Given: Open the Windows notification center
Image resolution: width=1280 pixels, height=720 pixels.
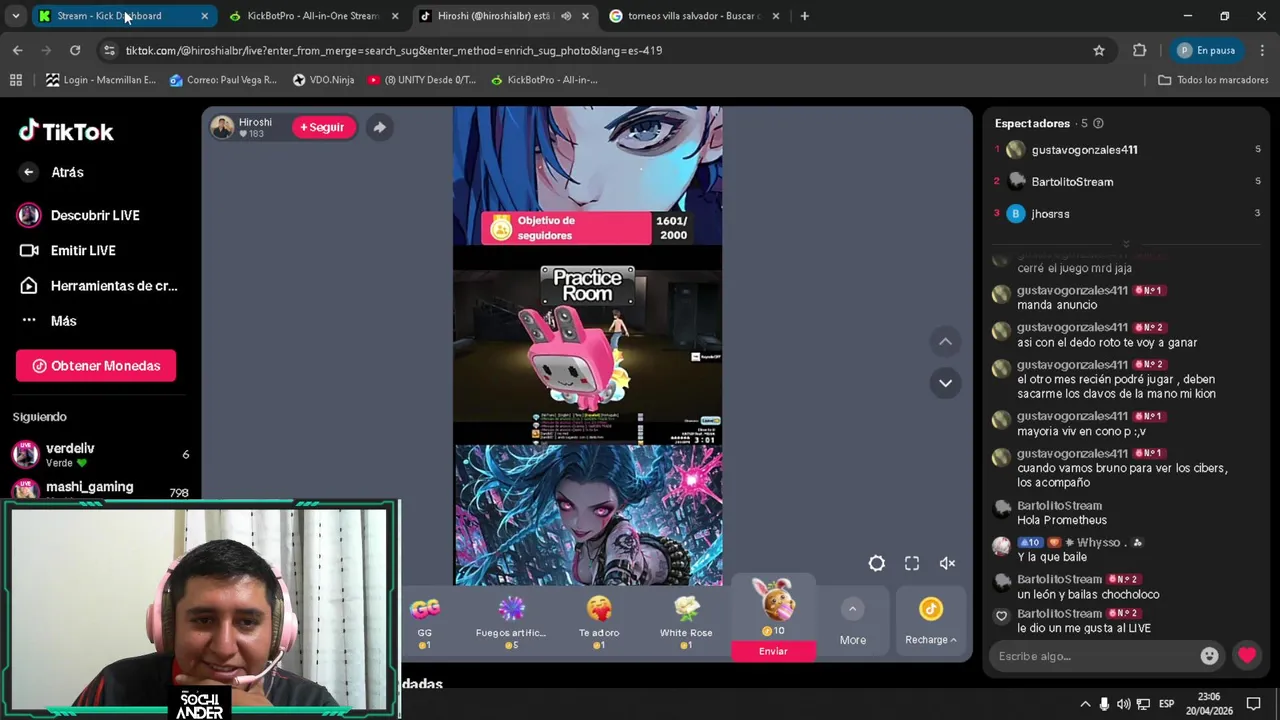Looking at the screenshot, I should click(1253, 704).
